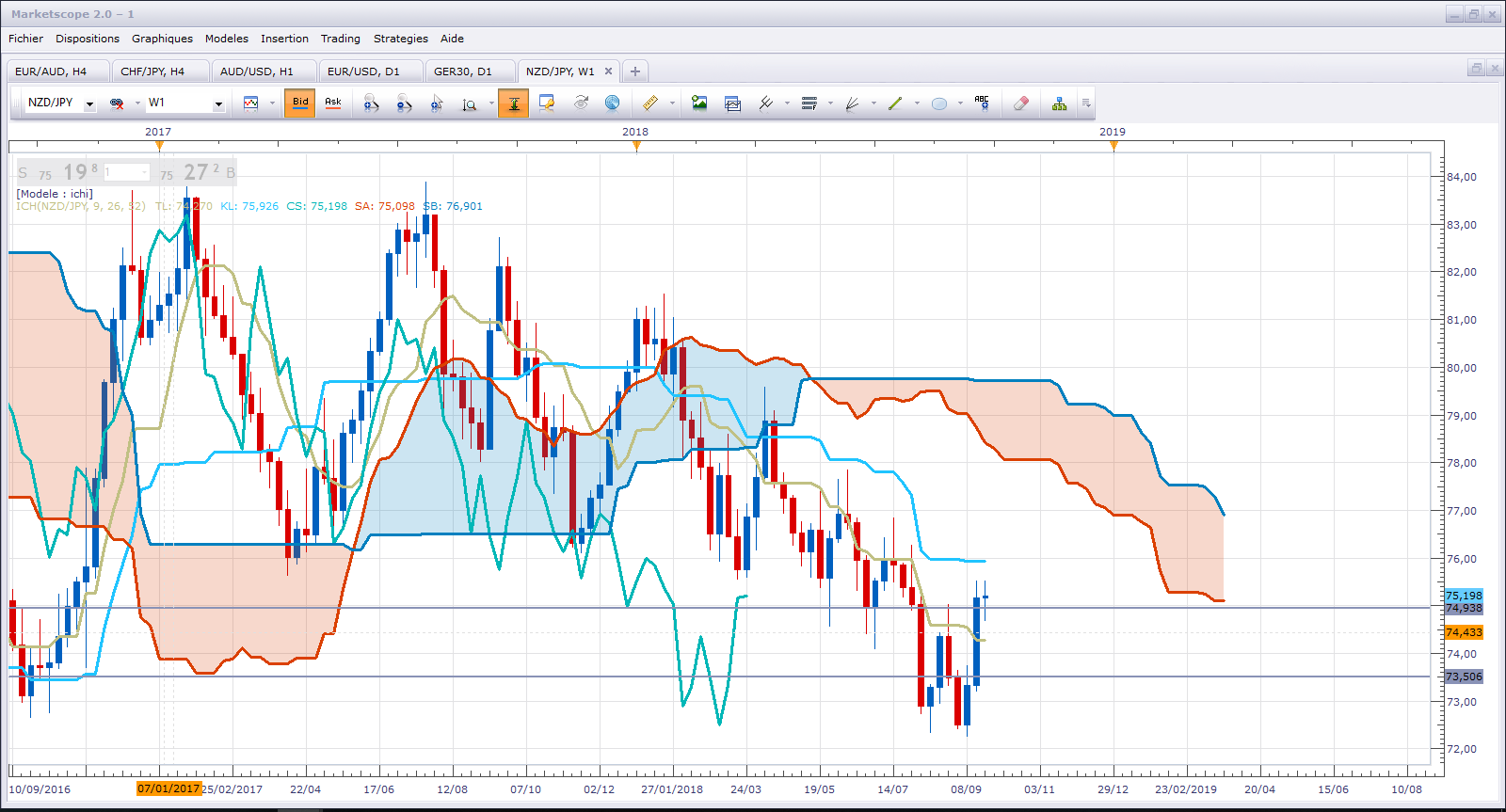The image size is (1506, 812).
Task: Switch to the GER30, D1 tab
Action: click(x=469, y=72)
